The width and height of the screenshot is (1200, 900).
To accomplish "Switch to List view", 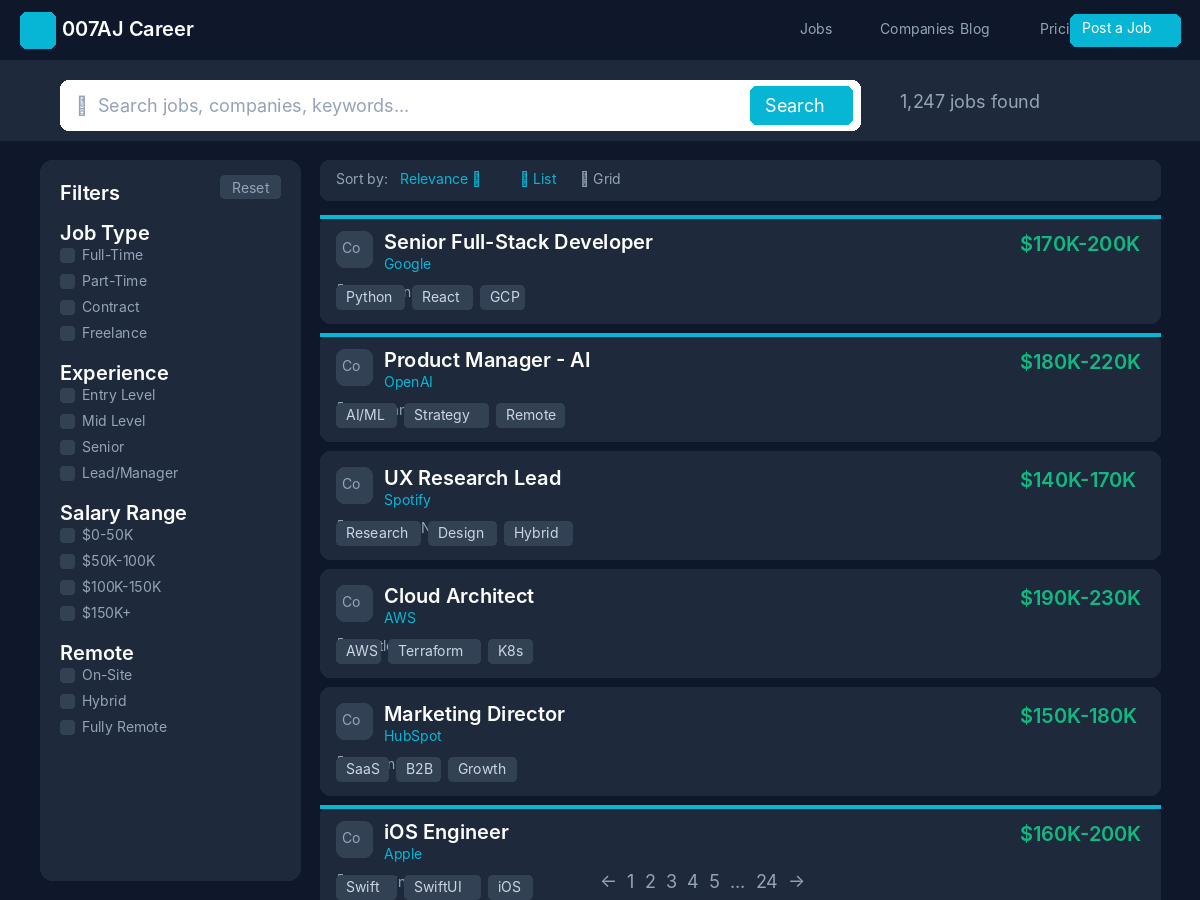I will pyautogui.click(x=539, y=179).
